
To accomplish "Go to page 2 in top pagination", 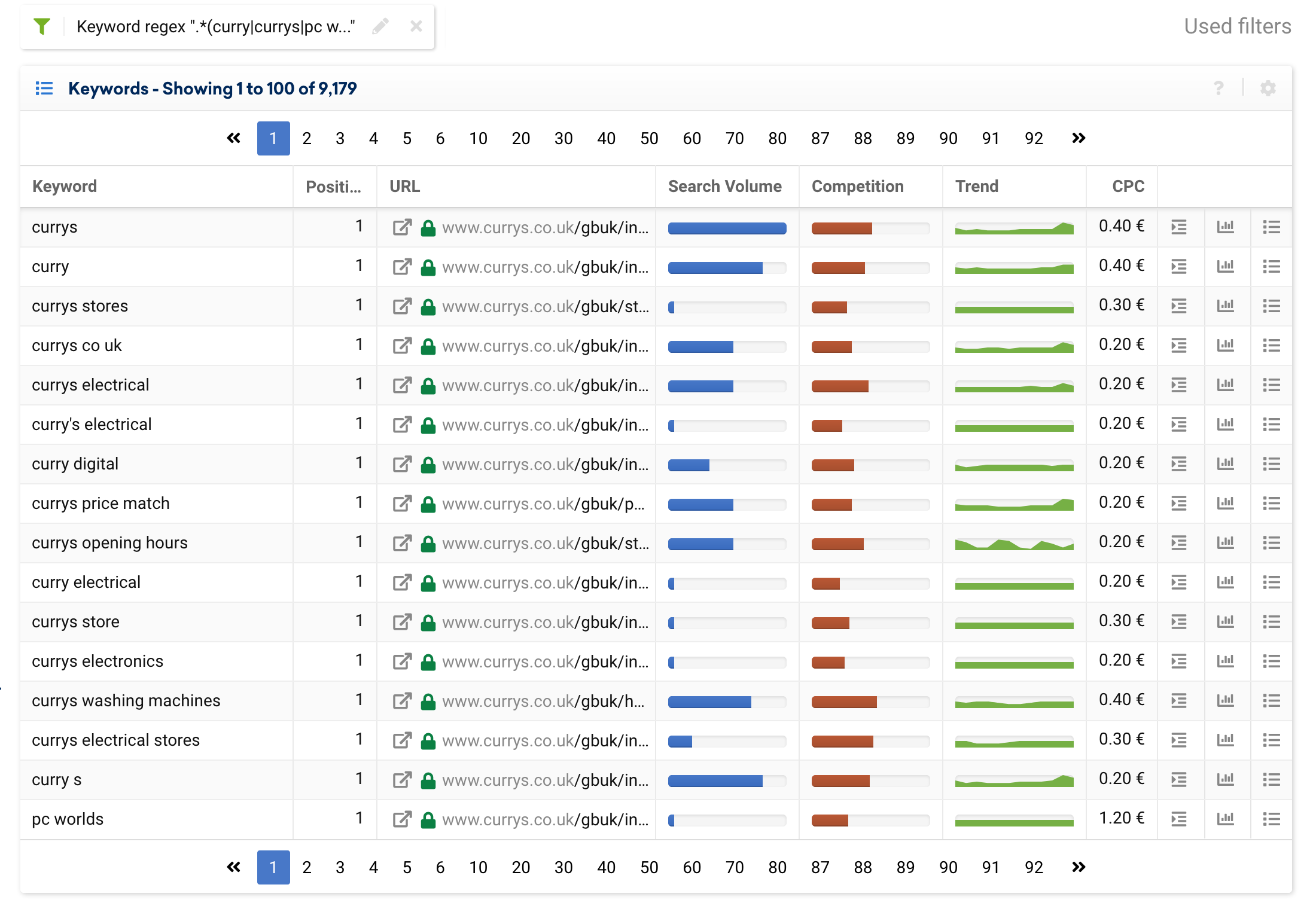I will pos(307,139).
